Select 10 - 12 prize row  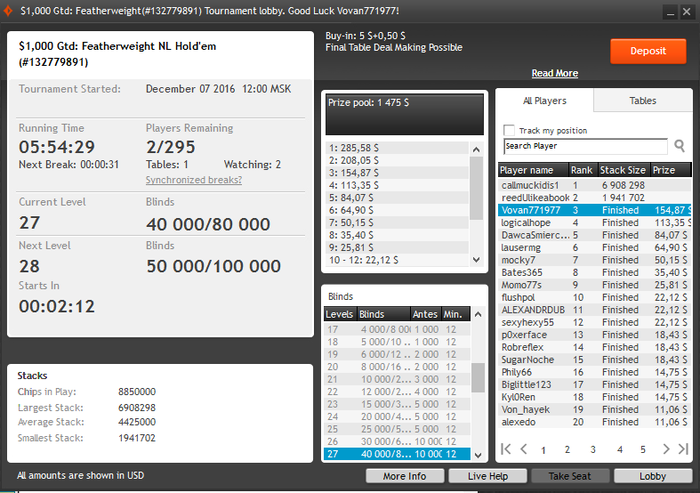point(397,260)
